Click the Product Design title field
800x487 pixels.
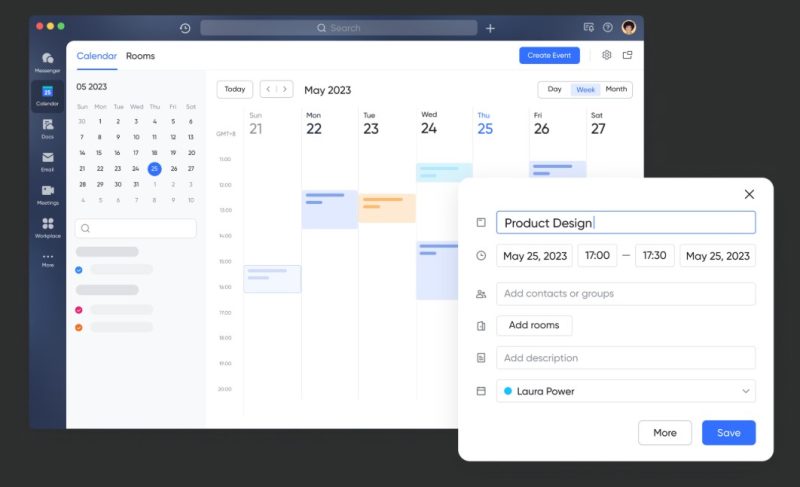click(626, 223)
